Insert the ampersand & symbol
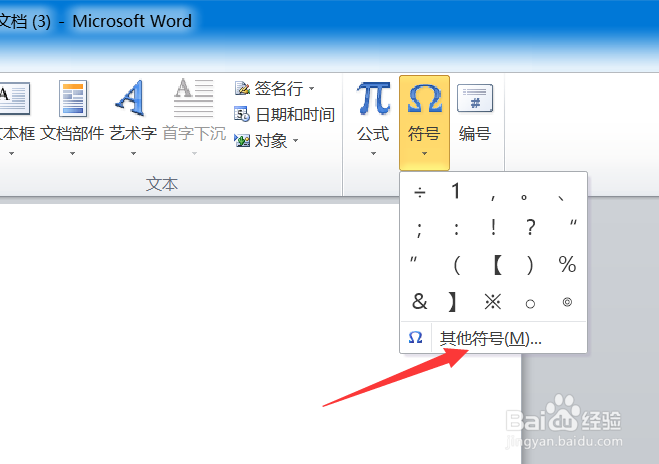 (x=419, y=301)
